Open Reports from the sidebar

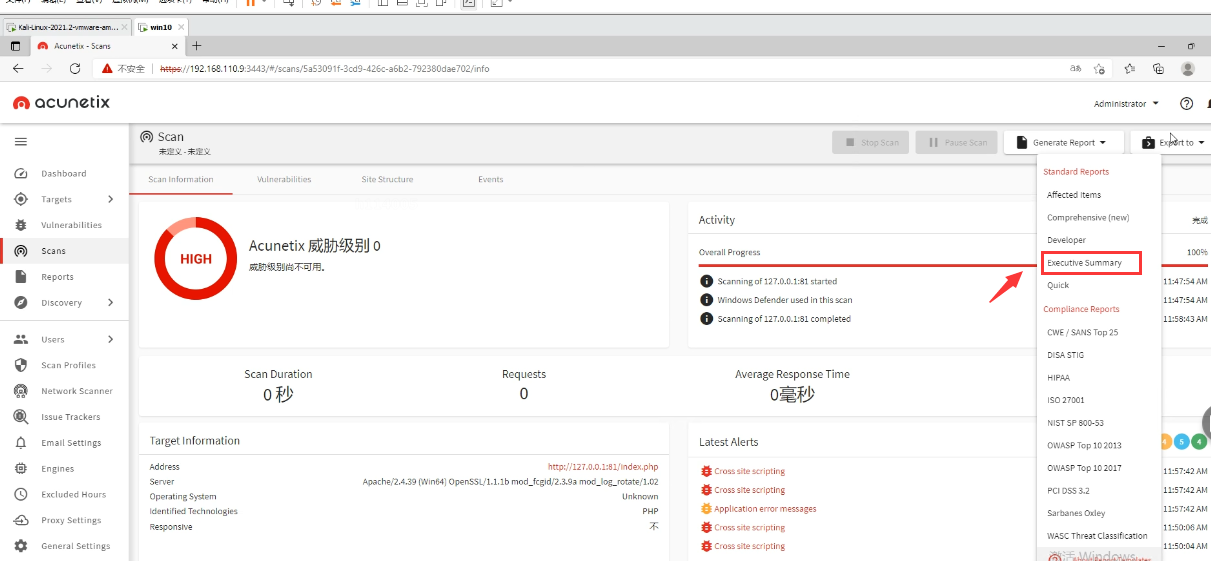point(57,277)
